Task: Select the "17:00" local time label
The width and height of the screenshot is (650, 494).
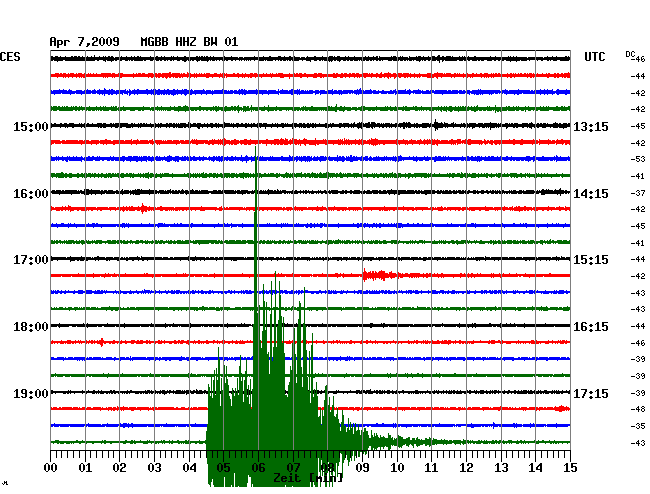Action: pos(31,260)
